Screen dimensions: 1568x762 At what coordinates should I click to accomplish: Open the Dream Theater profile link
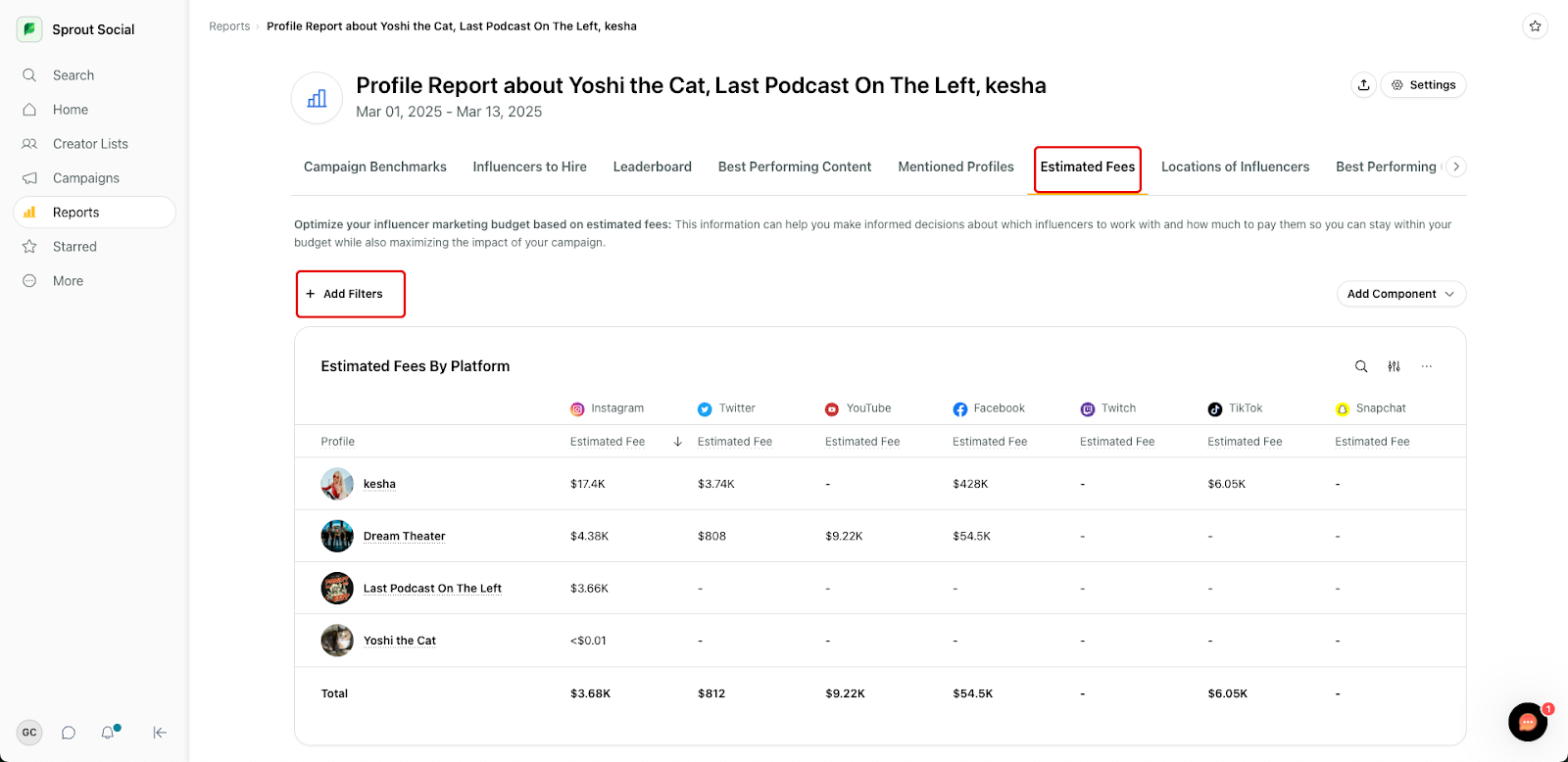[404, 537]
